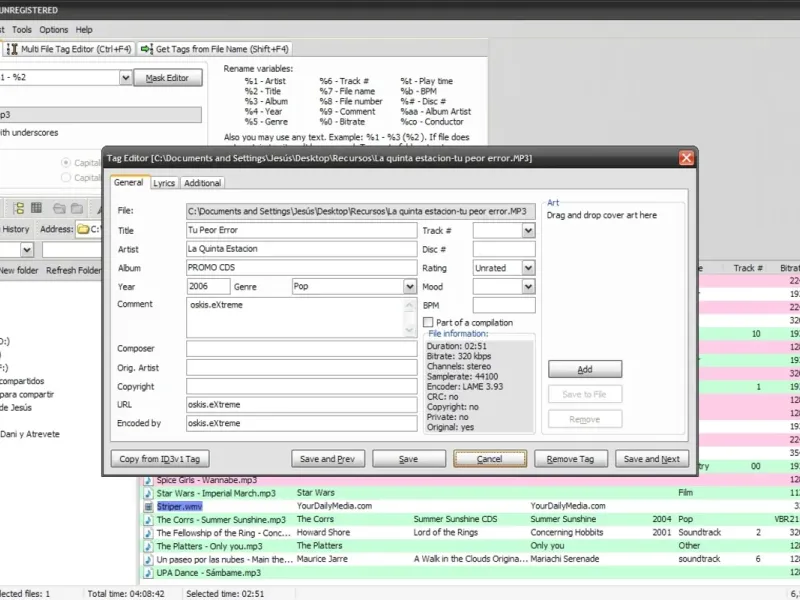Click Add button for cover art

click(x=585, y=370)
